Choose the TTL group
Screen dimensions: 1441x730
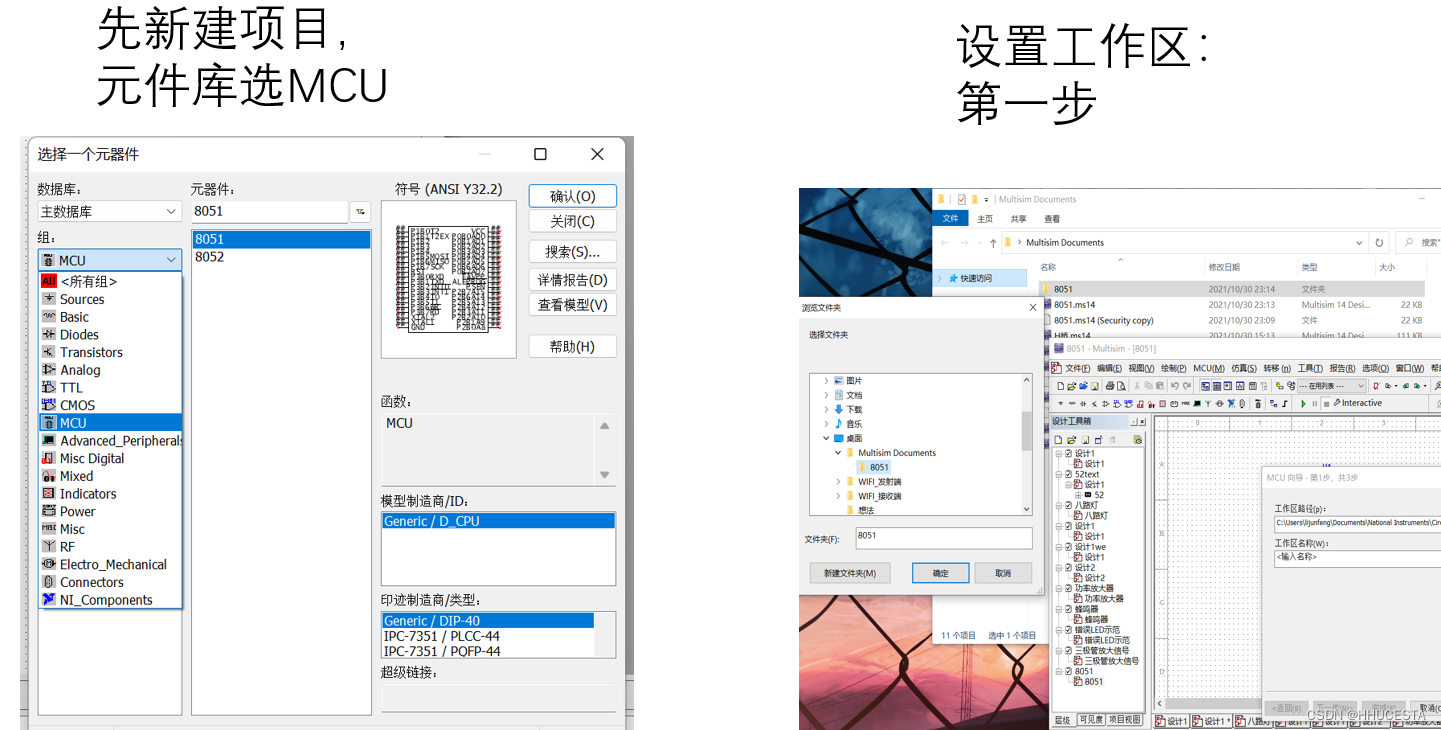pos(110,388)
